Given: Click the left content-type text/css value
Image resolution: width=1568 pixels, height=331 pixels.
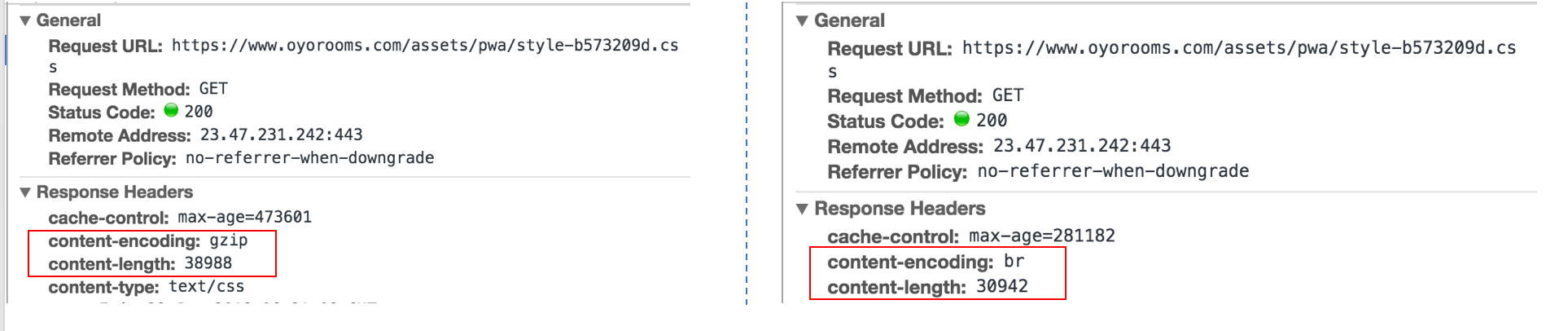Looking at the screenshot, I should (206, 287).
